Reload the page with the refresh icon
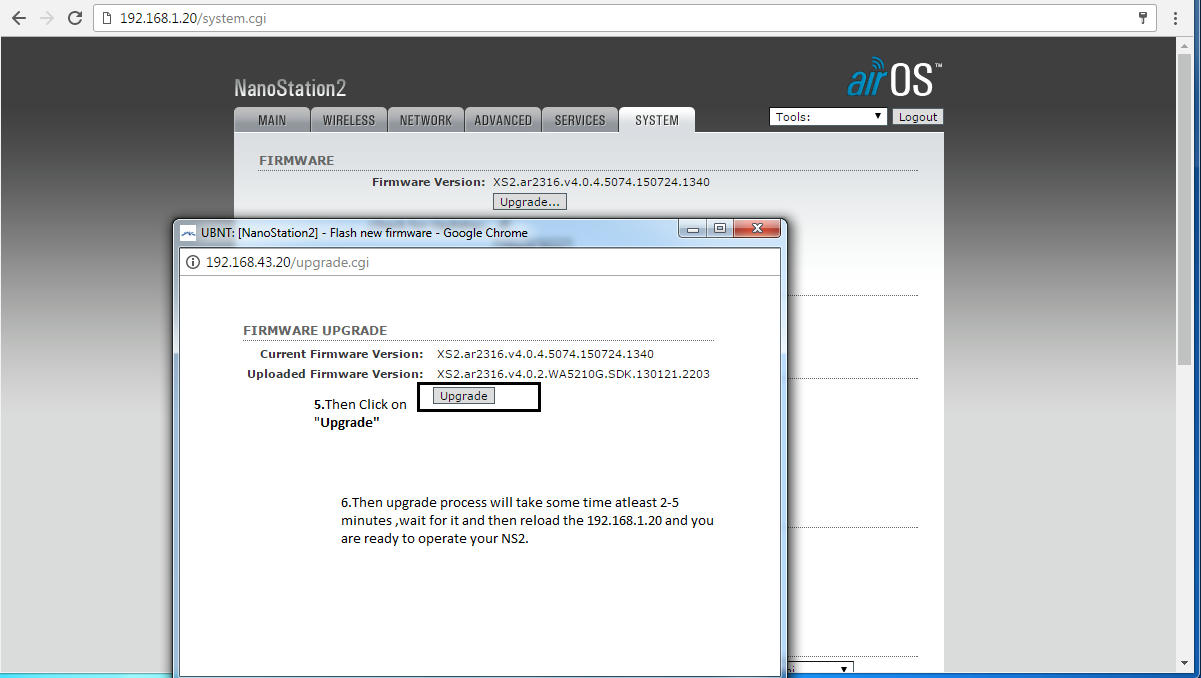This screenshot has height=678, width=1201. tap(74, 18)
